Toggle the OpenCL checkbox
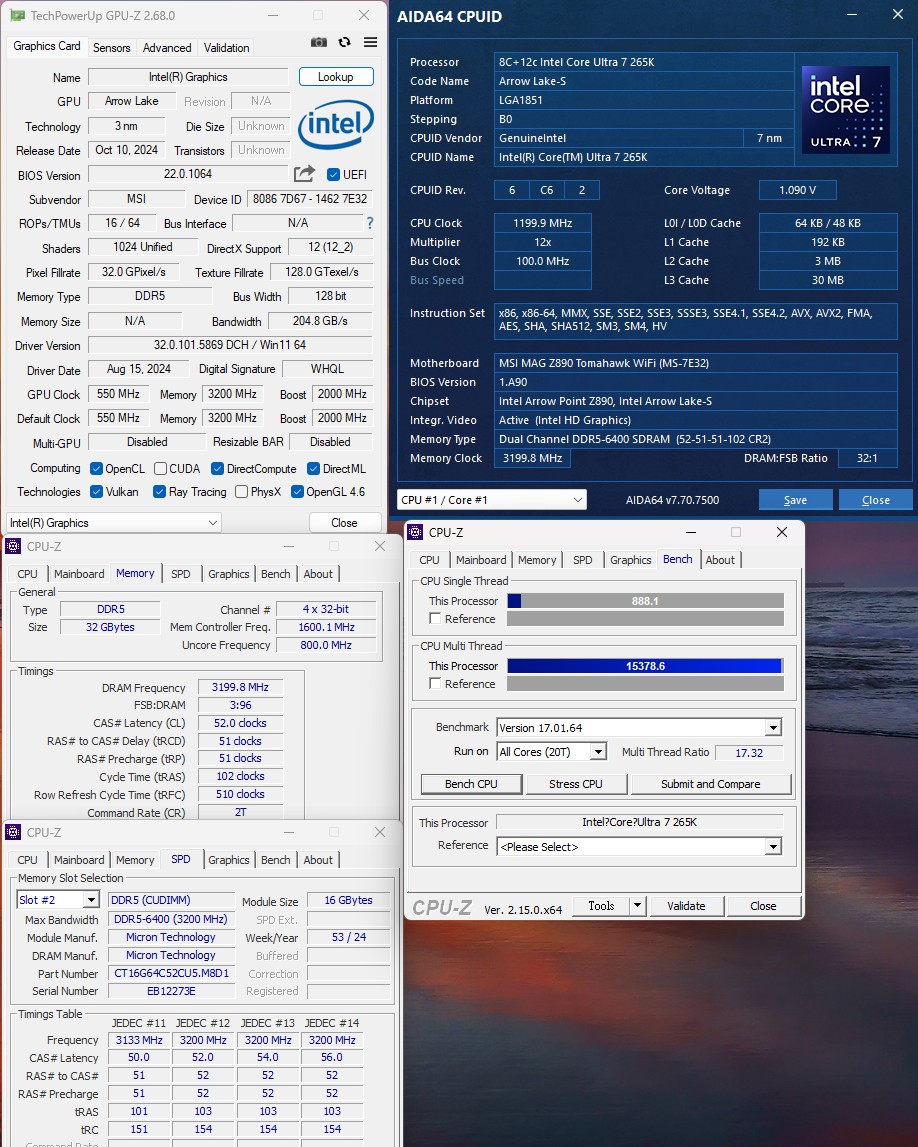This screenshot has width=918, height=1147. pos(96,468)
